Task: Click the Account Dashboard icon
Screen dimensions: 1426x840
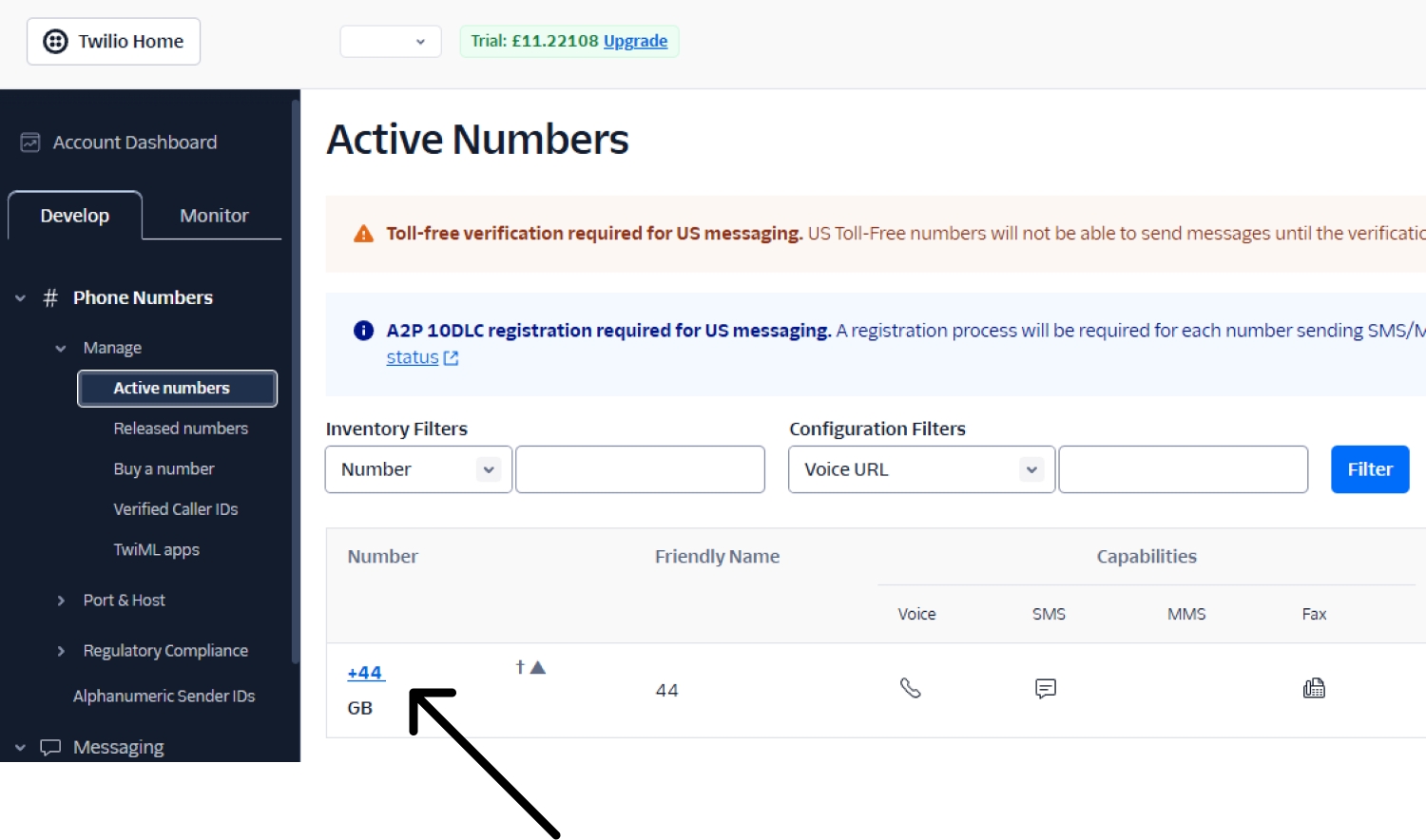Action: pos(30,143)
